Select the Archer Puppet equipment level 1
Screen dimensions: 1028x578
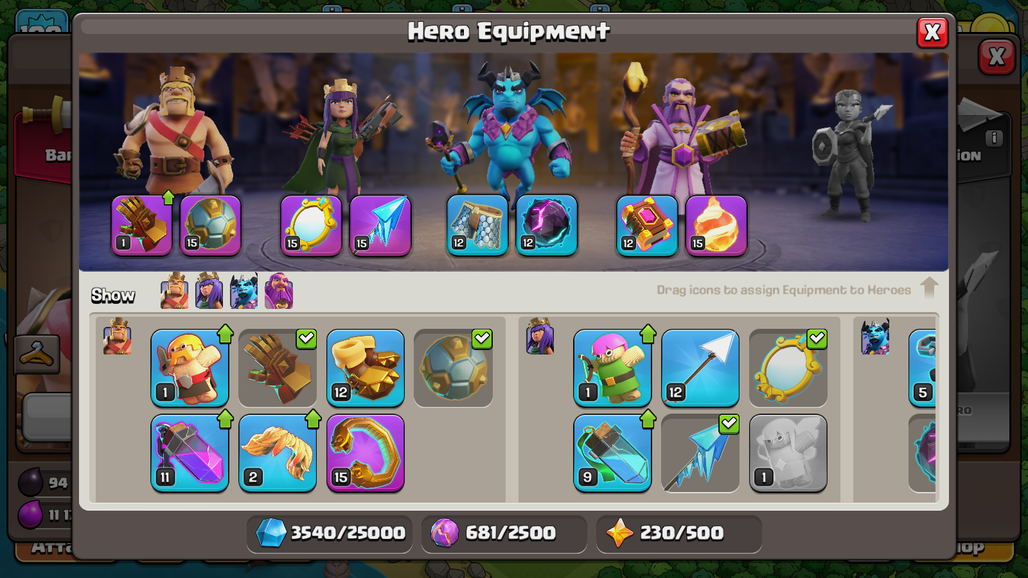click(612, 368)
